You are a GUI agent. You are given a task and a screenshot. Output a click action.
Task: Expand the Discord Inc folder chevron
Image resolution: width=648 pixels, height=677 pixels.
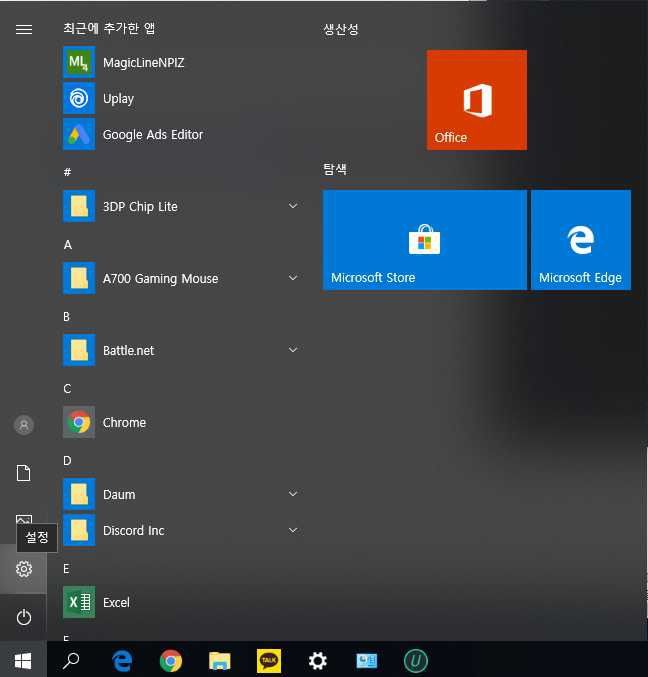coord(293,530)
